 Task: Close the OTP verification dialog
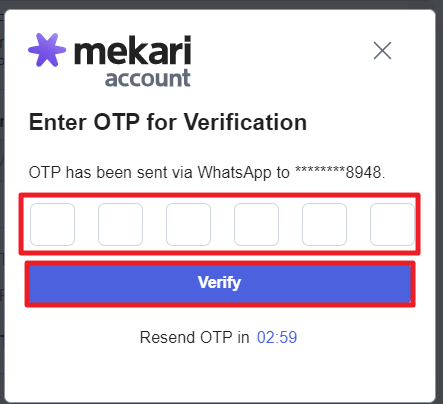382,51
